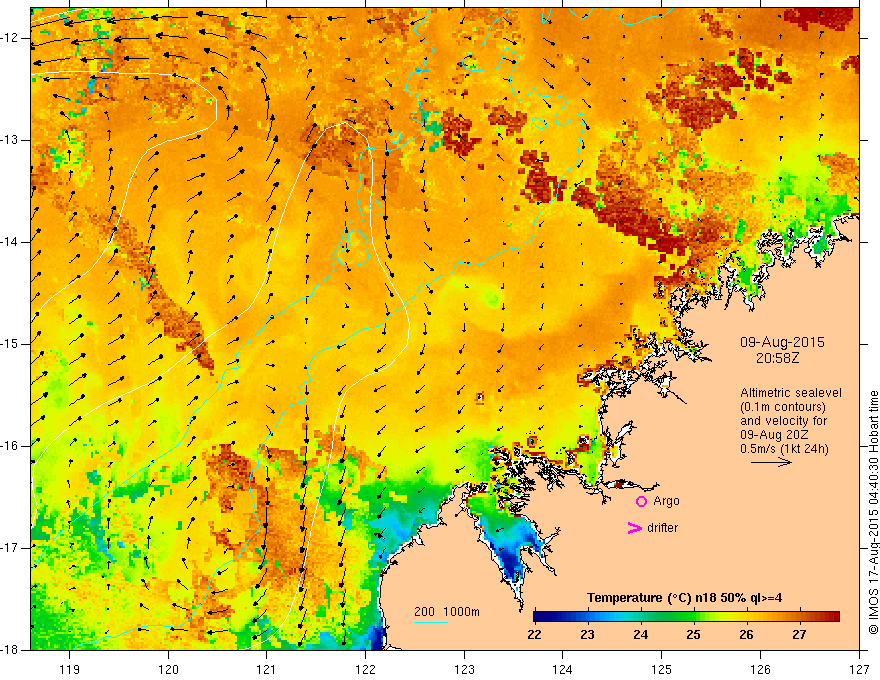Click the colorbar tick label 27

[x=799, y=635]
